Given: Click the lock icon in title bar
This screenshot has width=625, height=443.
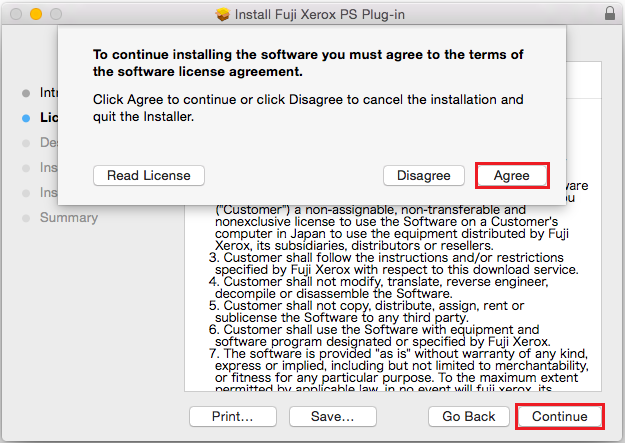Looking at the screenshot, I should click(610, 13).
